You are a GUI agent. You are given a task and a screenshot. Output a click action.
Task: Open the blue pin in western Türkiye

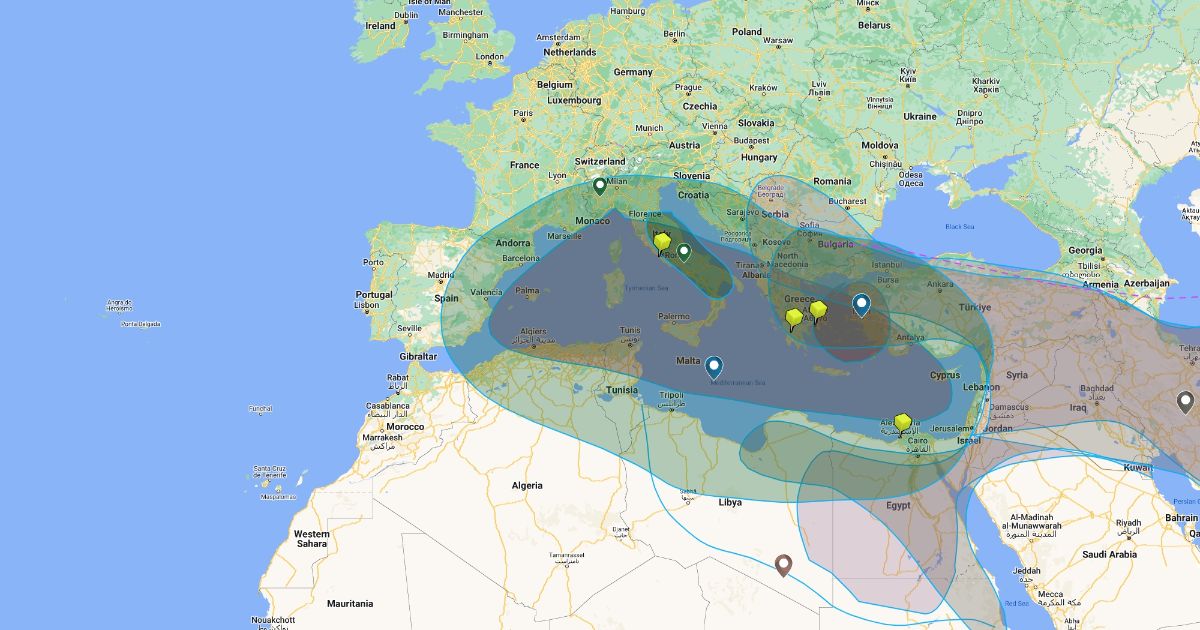(x=861, y=305)
